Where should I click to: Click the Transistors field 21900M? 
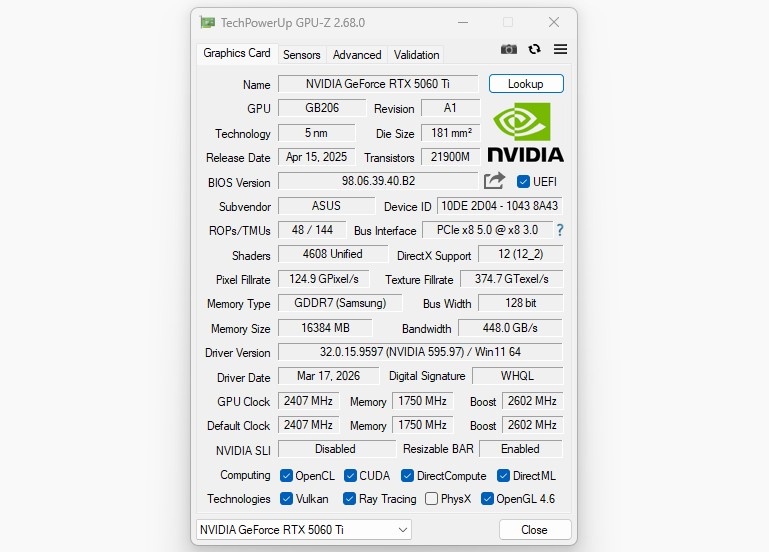(x=450, y=157)
